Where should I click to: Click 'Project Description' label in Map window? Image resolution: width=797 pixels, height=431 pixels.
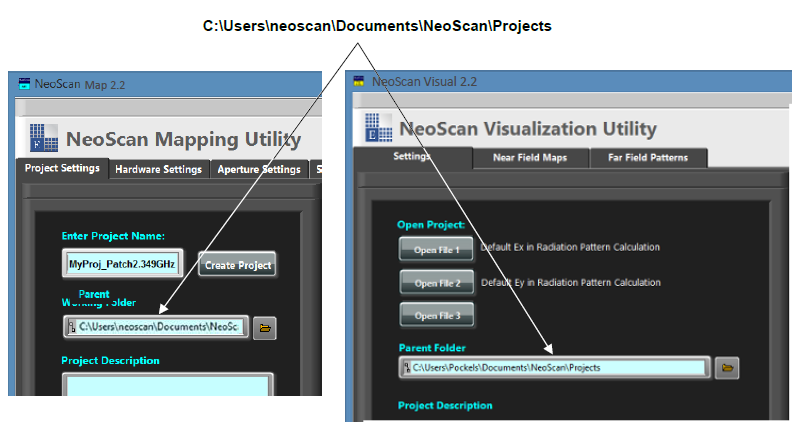110,360
